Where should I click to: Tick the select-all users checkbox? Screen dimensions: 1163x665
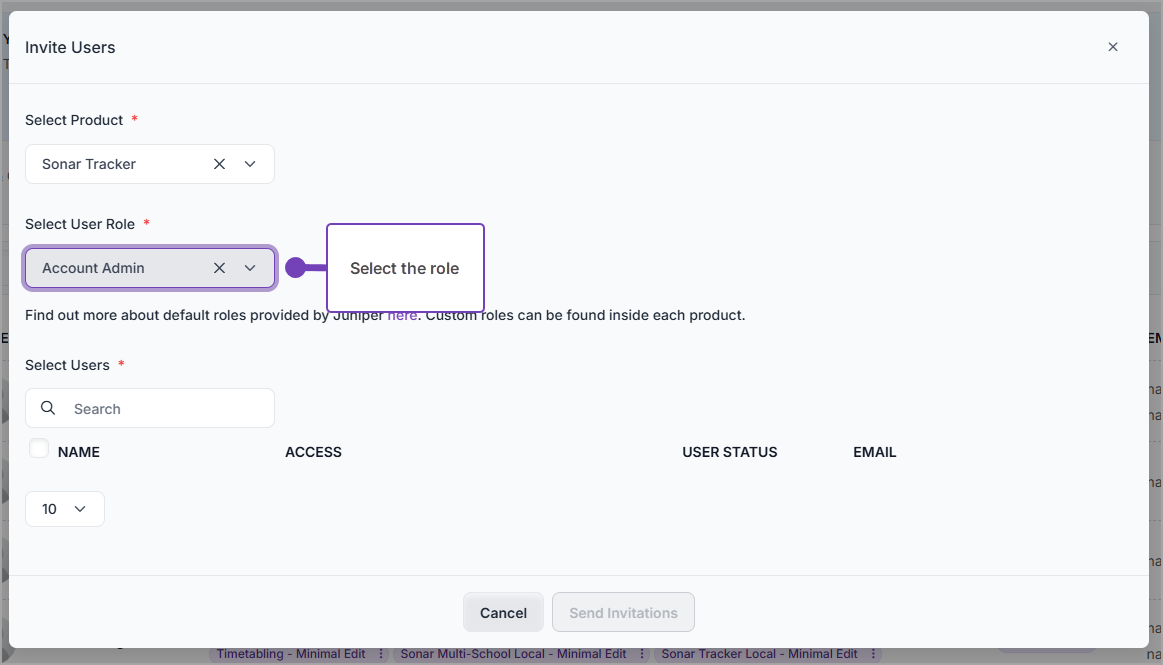[x=39, y=448]
